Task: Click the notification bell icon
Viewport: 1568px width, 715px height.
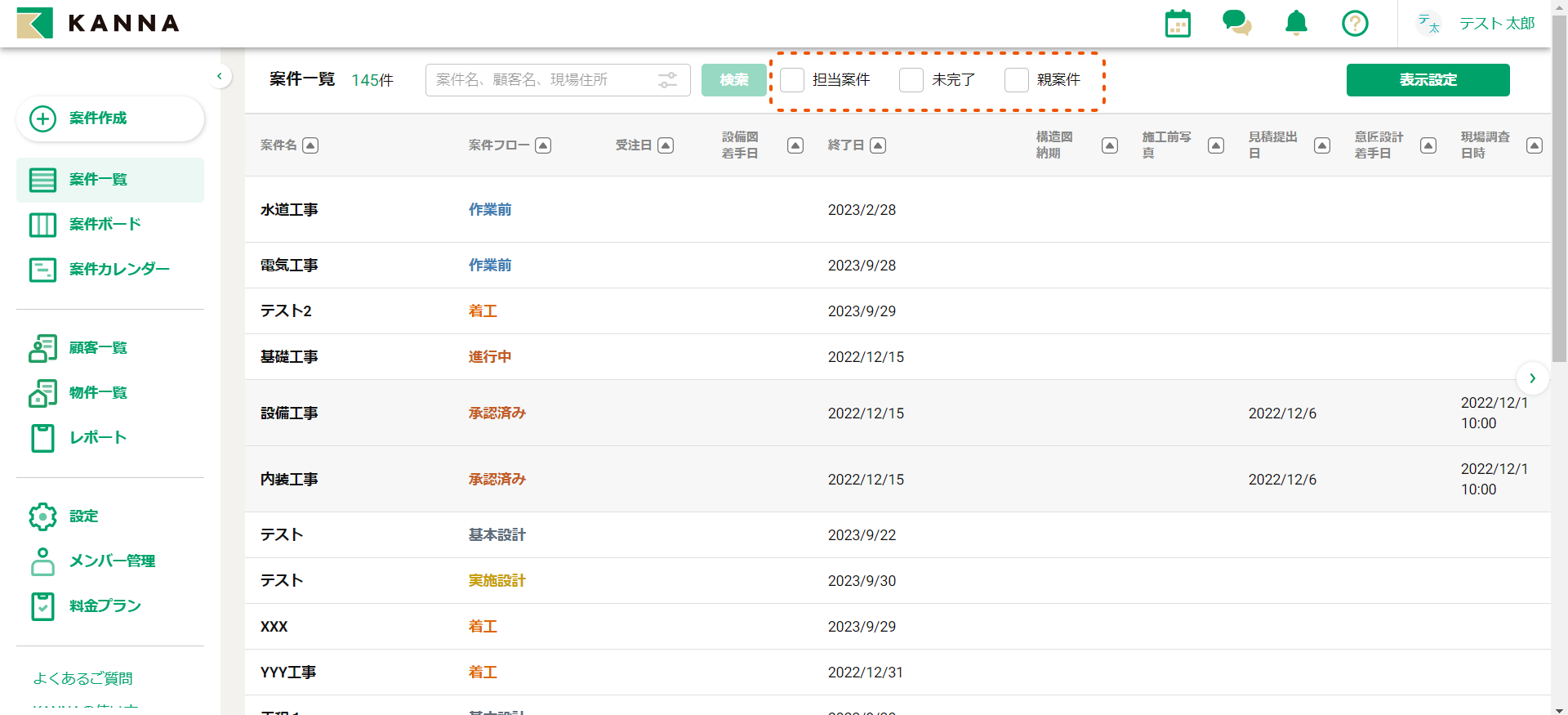Action: pos(1296,24)
